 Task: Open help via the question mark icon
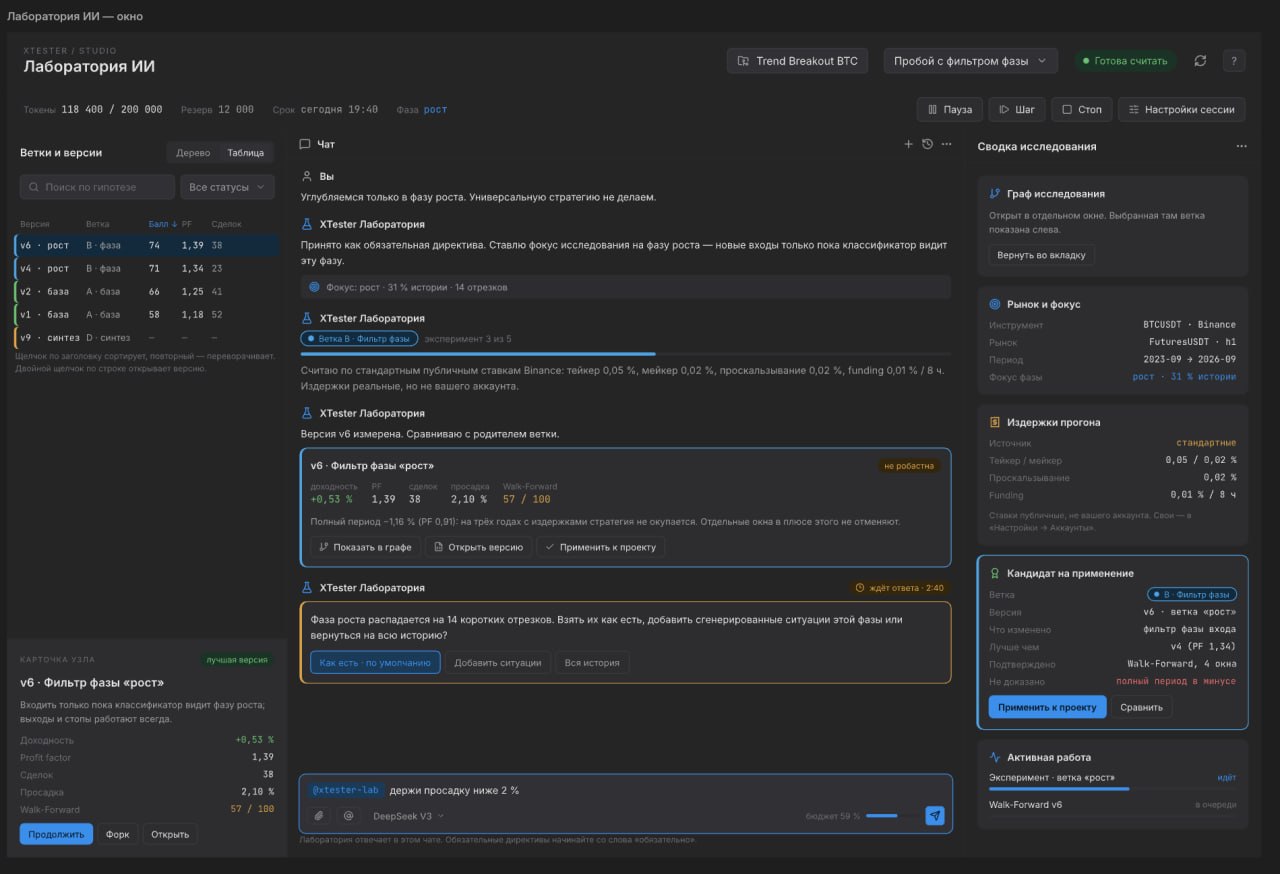click(x=1234, y=61)
